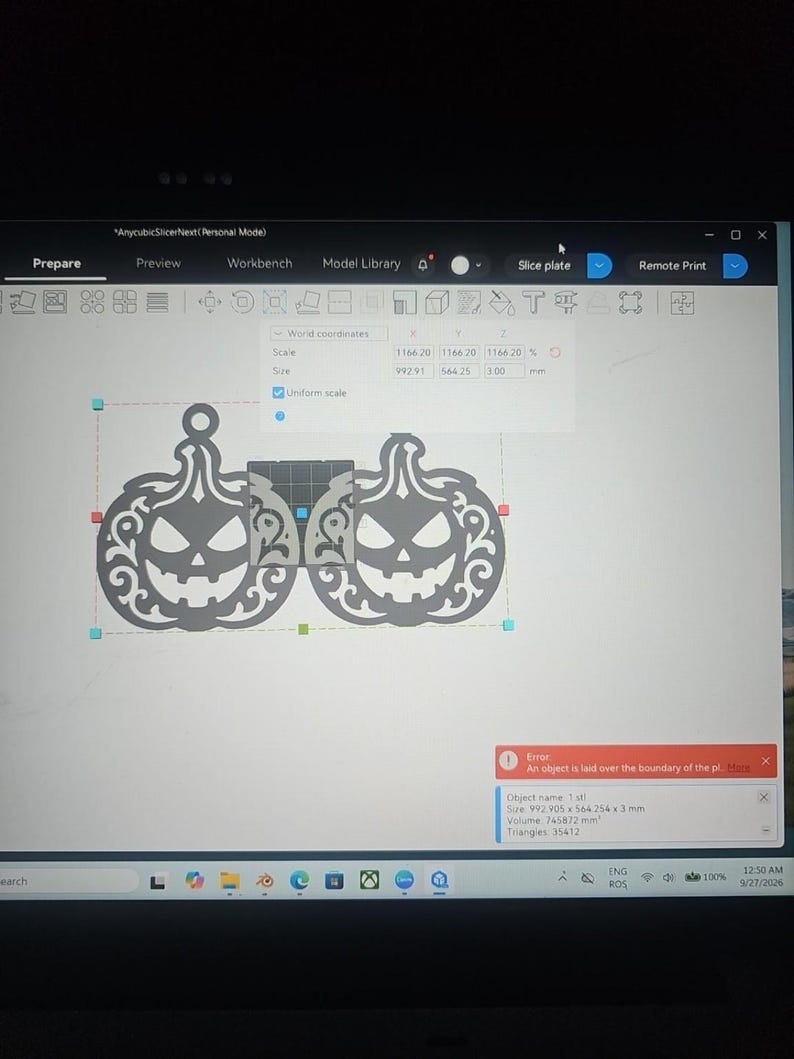This screenshot has width=794, height=1059.
Task: Click the blue center handle on the plate
Action: tap(302, 513)
